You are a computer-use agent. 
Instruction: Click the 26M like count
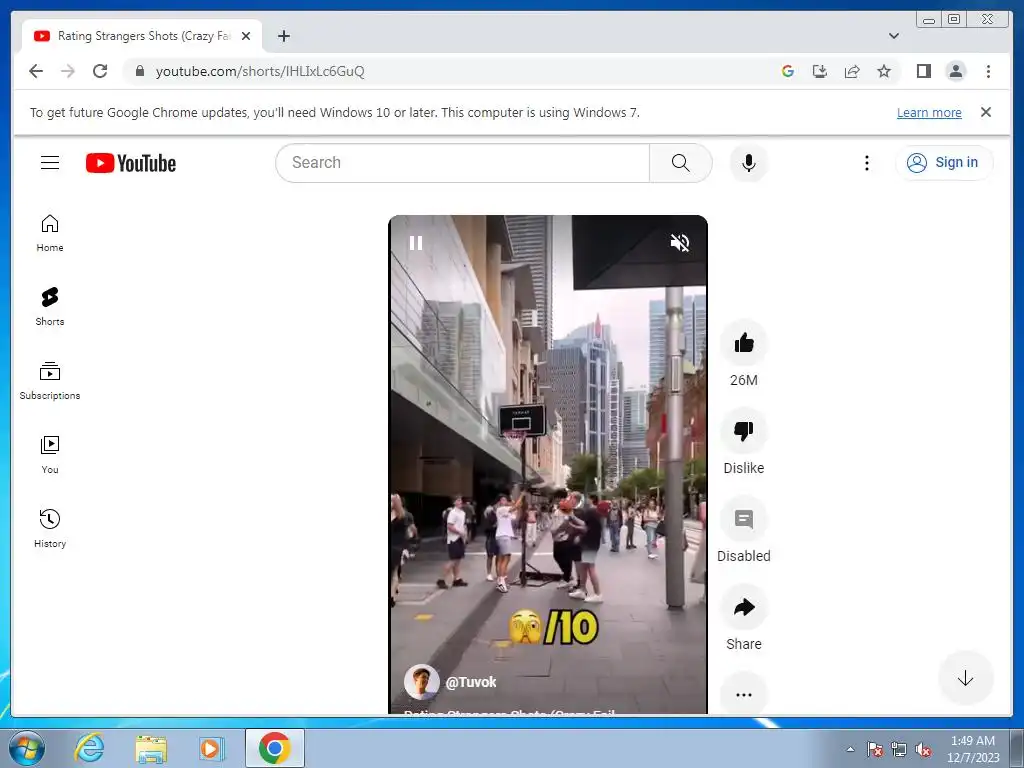[744, 380]
